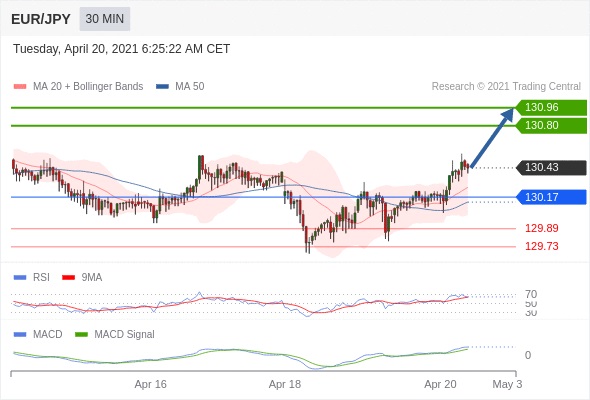Click the MA 50 blue legend swatch
This screenshot has height=400, width=590.
162,87
